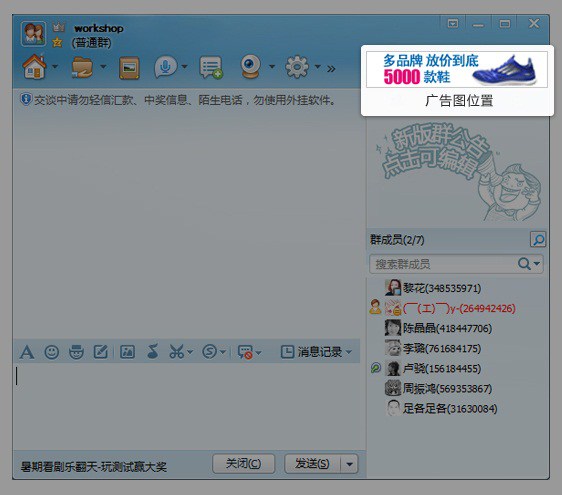562x495 pixels.
Task: Open the 暑期看剧乐翻天 promo link
Action: coord(94,467)
